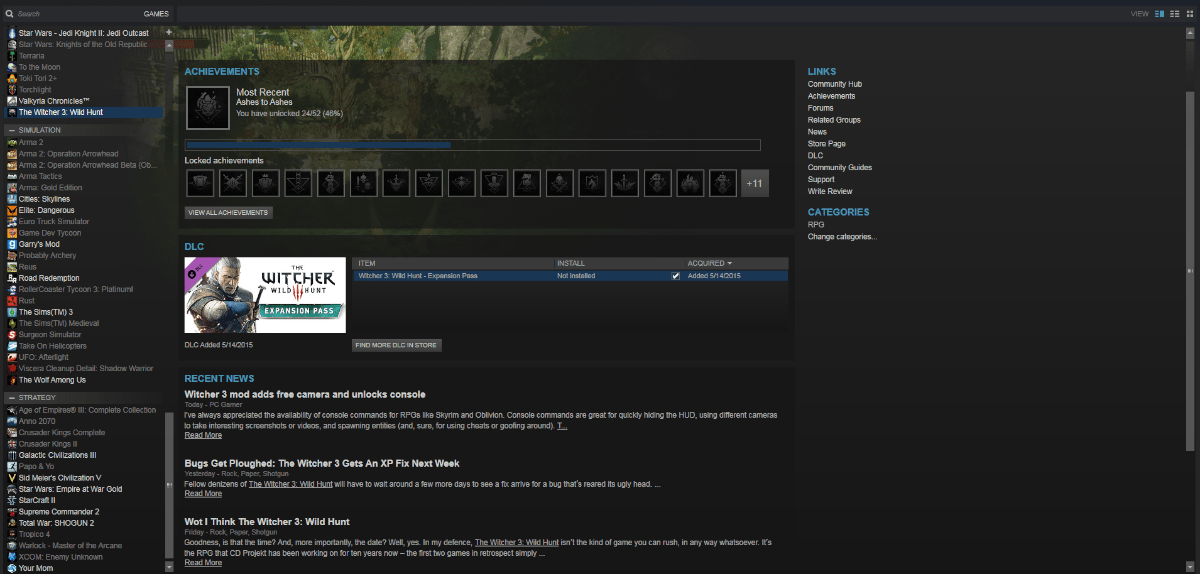The width and height of the screenshot is (1200, 574).
Task: Open the Store Page link
Action: [827, 144]
